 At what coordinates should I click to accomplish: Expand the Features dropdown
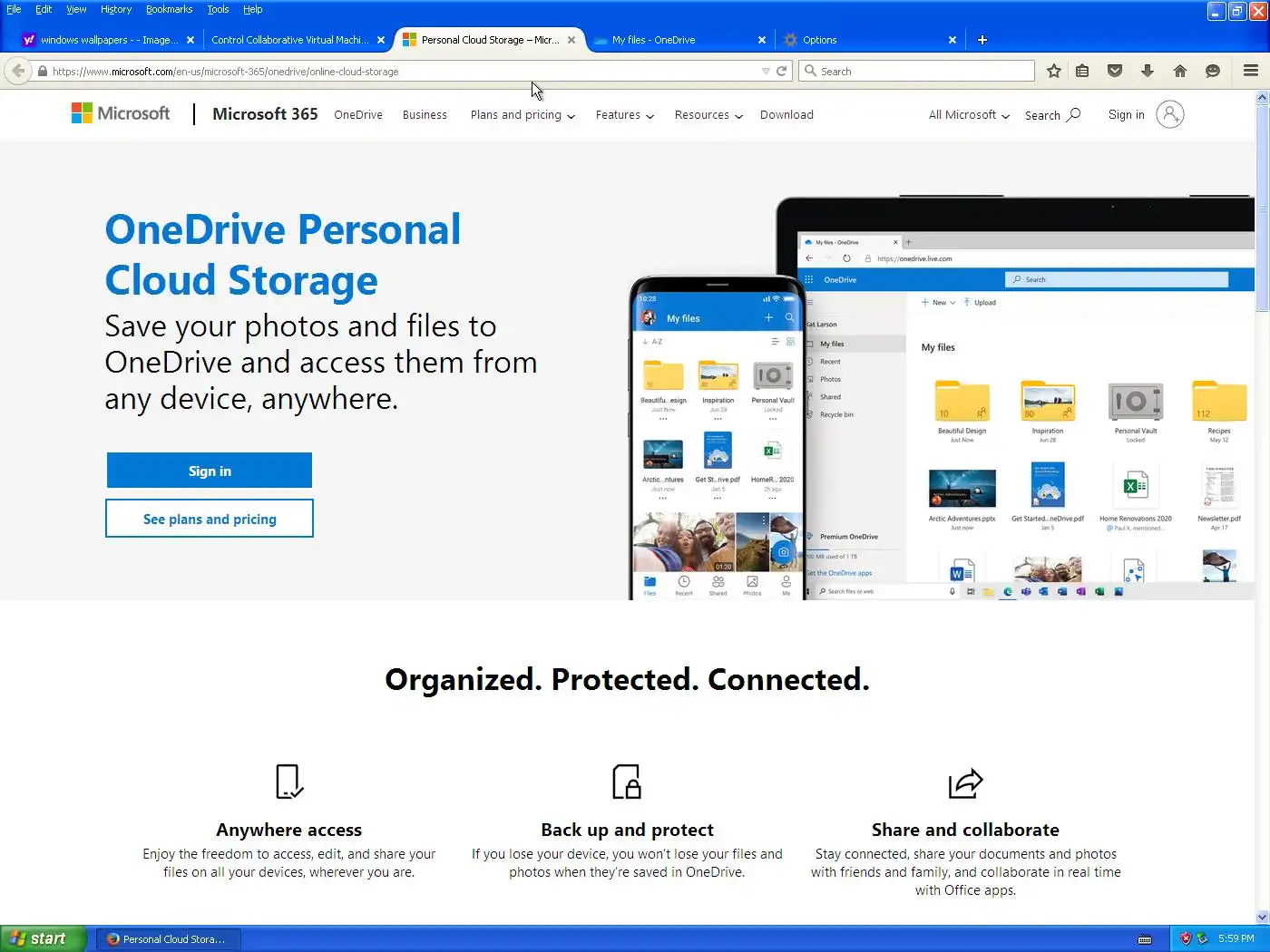[x=625, y=115]
